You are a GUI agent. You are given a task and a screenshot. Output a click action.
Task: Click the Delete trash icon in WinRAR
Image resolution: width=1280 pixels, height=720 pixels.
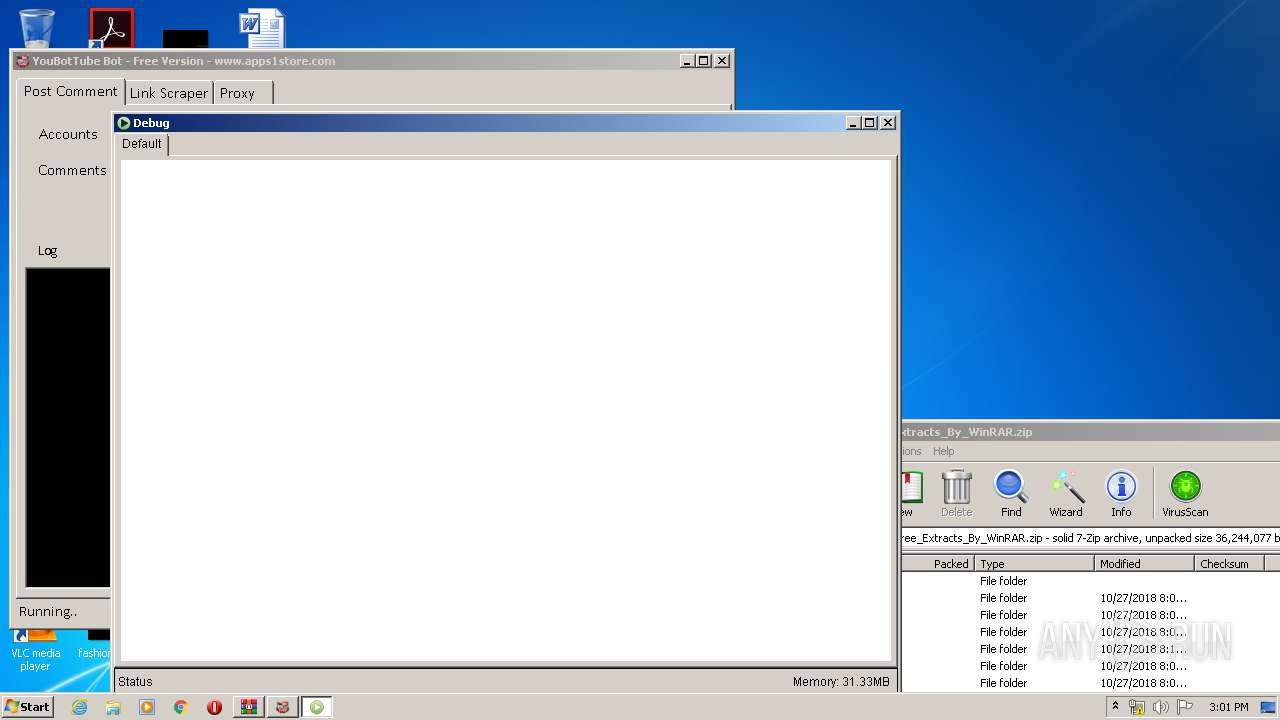tap(956, 494)
